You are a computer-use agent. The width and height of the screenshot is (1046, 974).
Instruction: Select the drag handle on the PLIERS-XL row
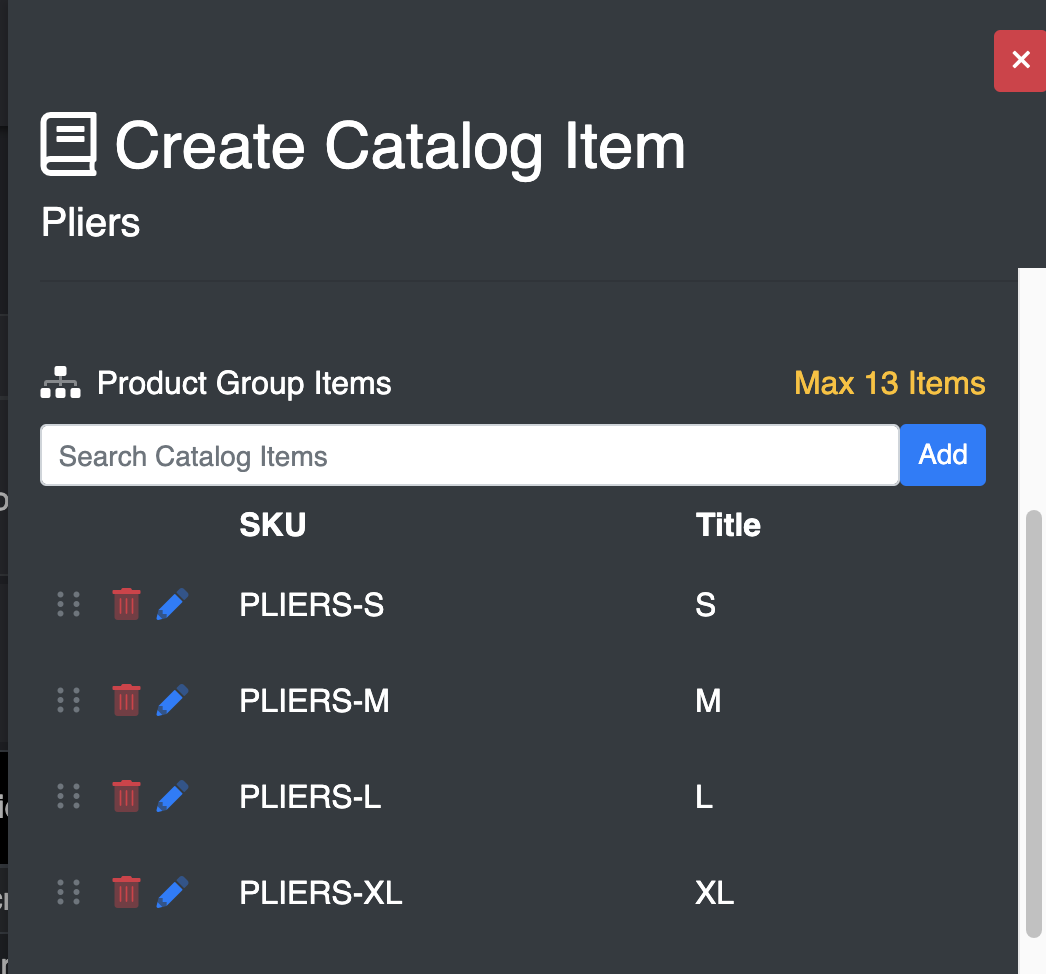68,892
